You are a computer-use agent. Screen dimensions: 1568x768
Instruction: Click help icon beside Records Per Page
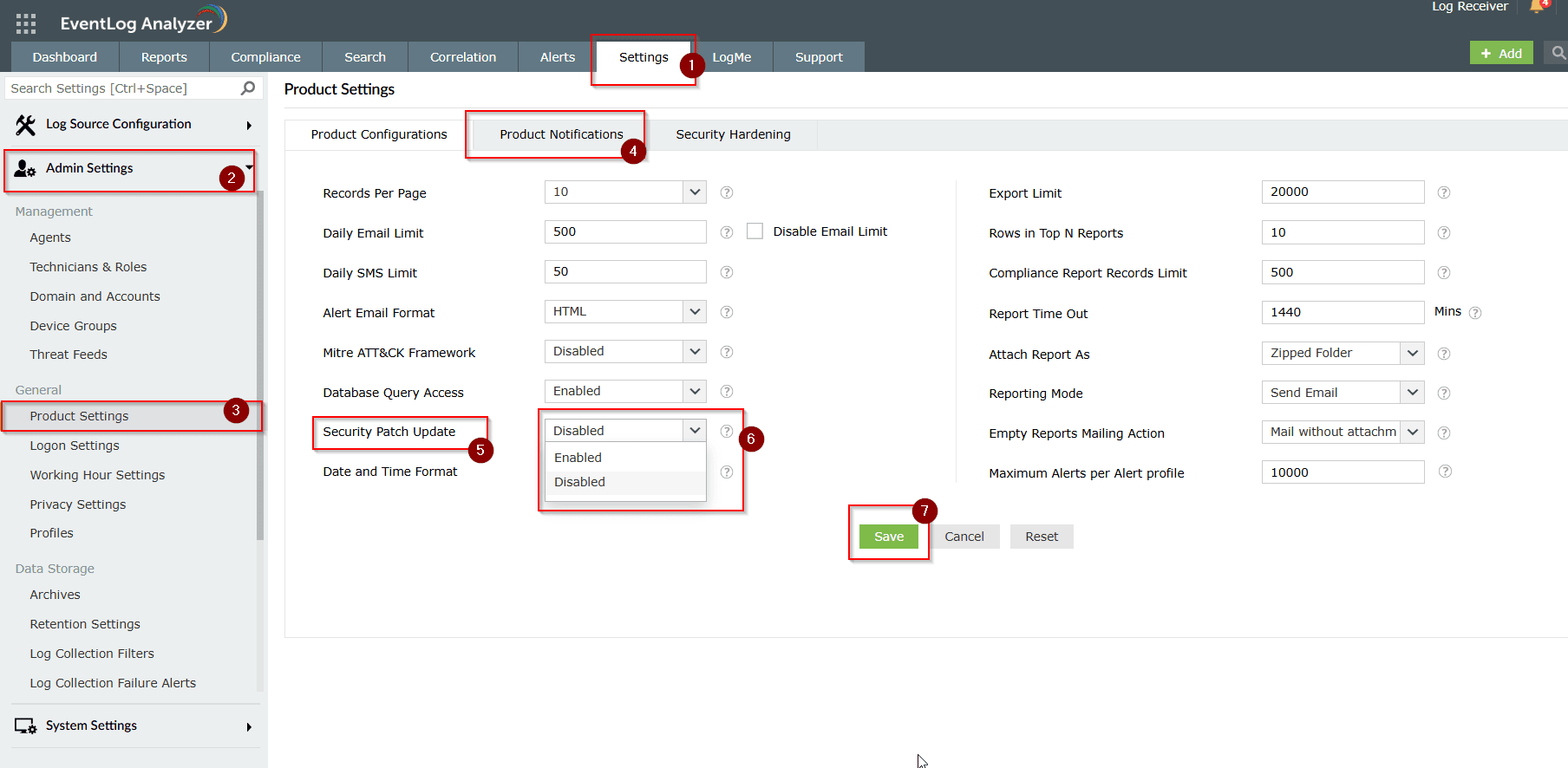tap(727, 192)
